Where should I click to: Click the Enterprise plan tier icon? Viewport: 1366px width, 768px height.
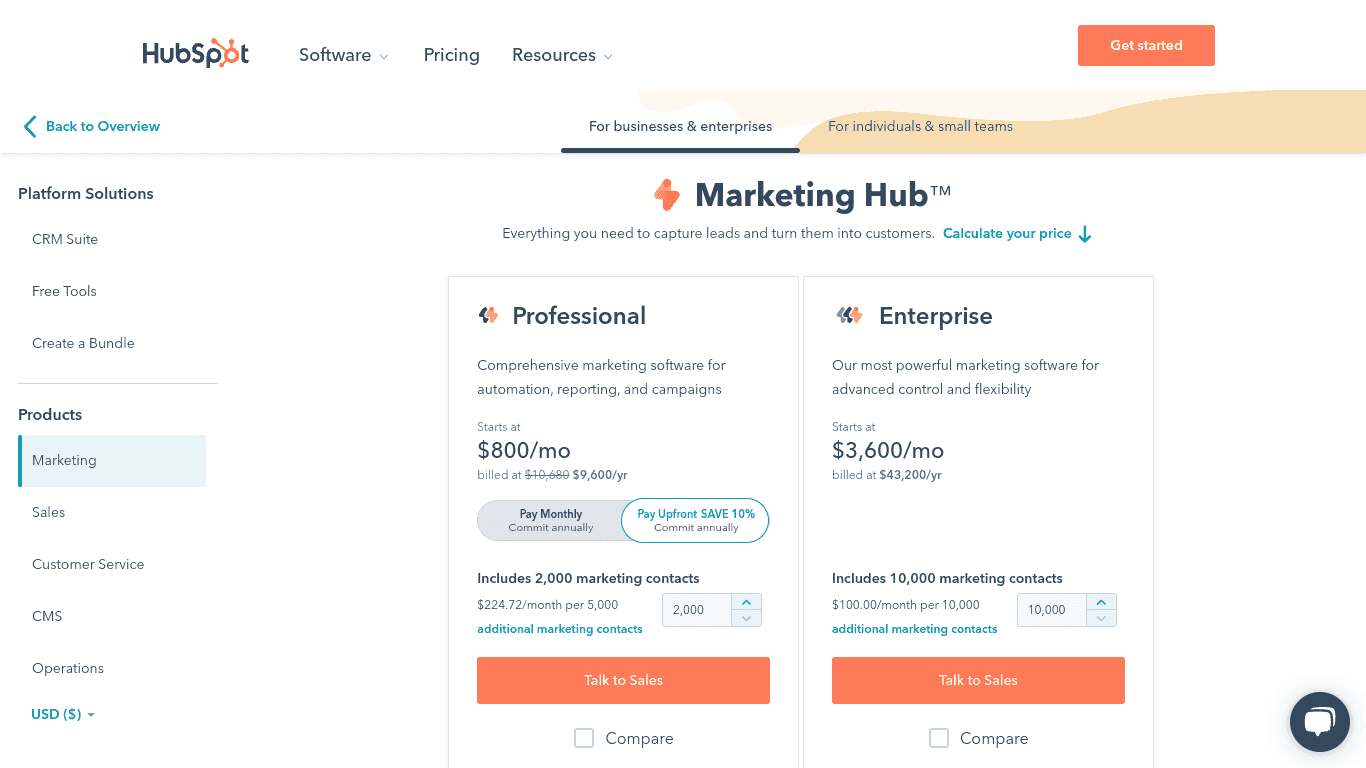pyautogui.click(x=849, y=316)
